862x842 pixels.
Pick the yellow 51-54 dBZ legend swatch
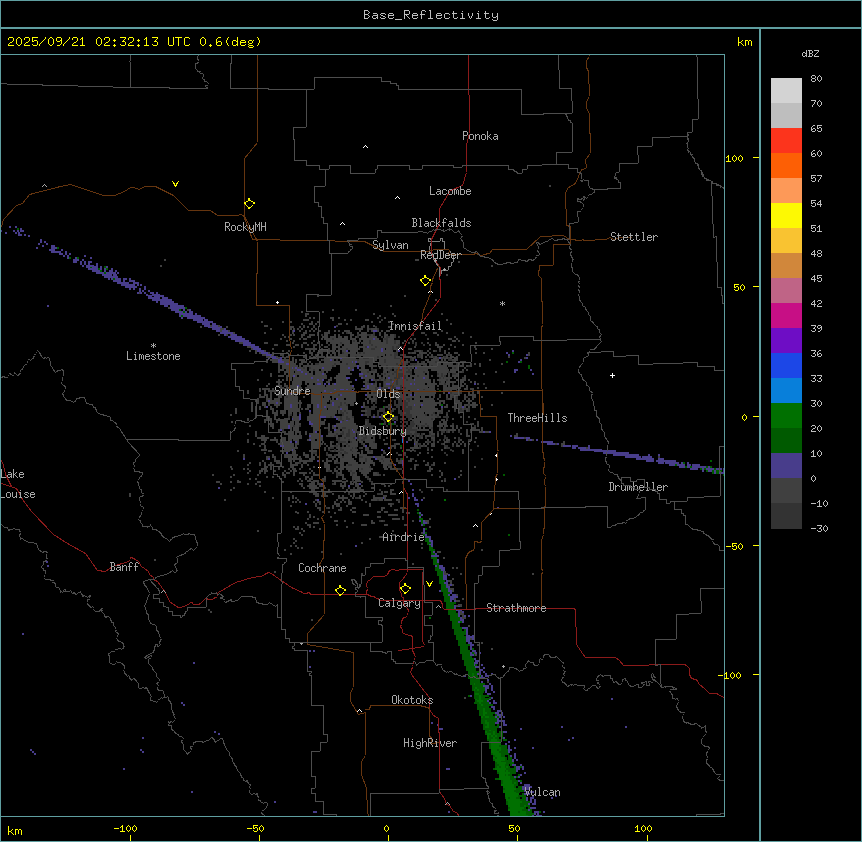786,215
